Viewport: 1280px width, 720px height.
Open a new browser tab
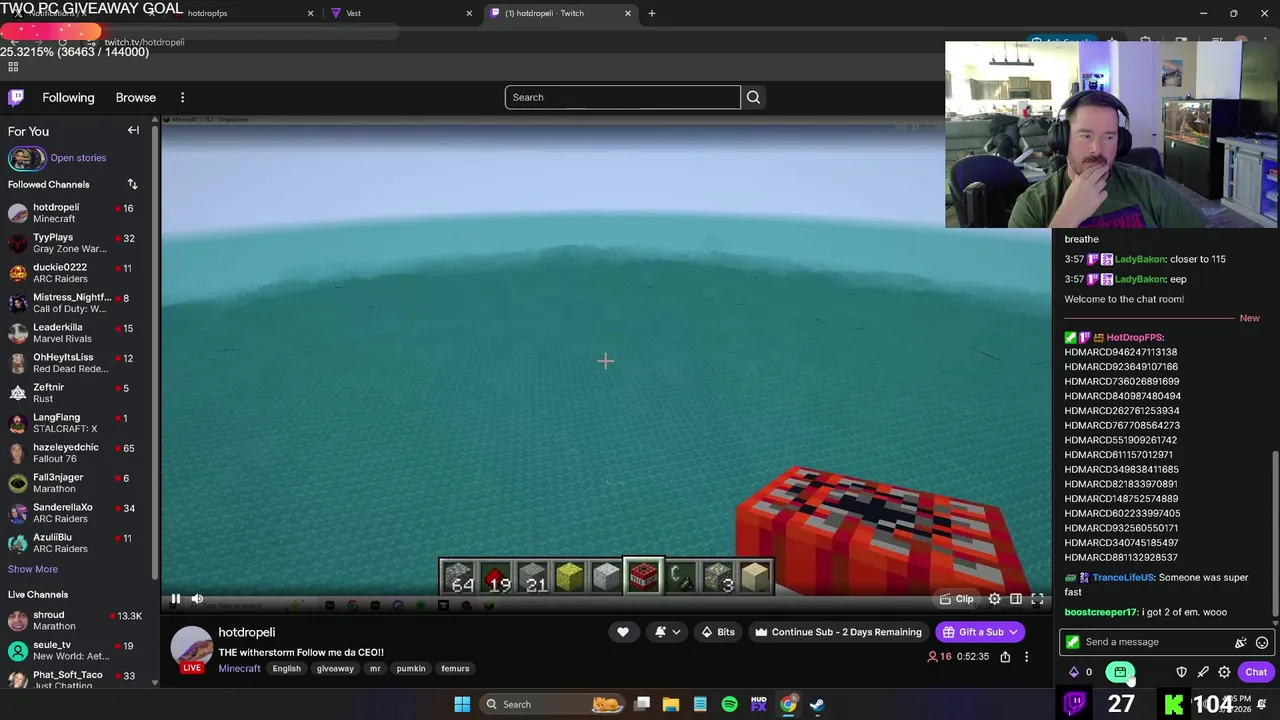(652, 13)
